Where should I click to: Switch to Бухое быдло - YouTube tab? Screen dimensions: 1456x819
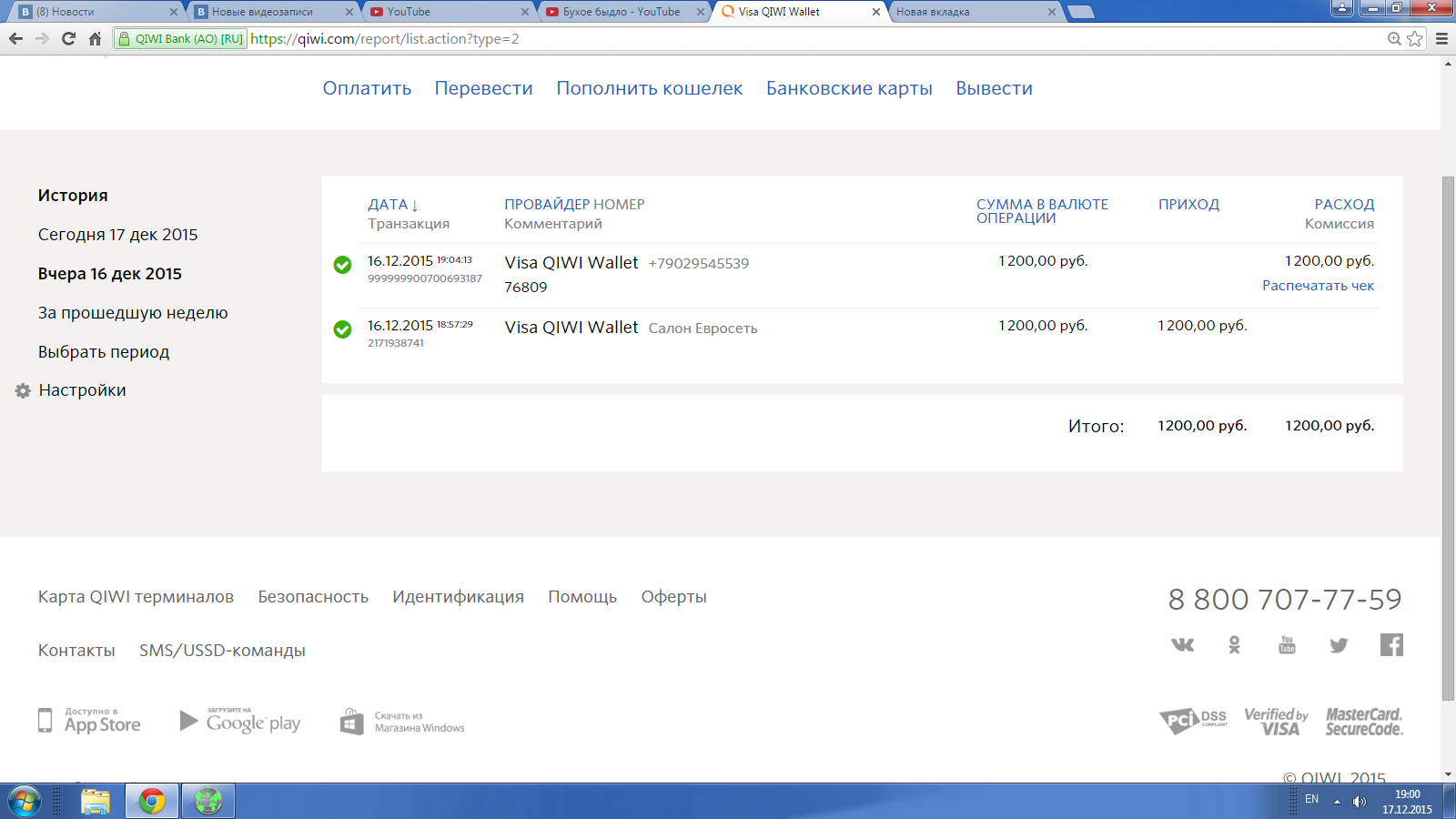coord(624,12)
